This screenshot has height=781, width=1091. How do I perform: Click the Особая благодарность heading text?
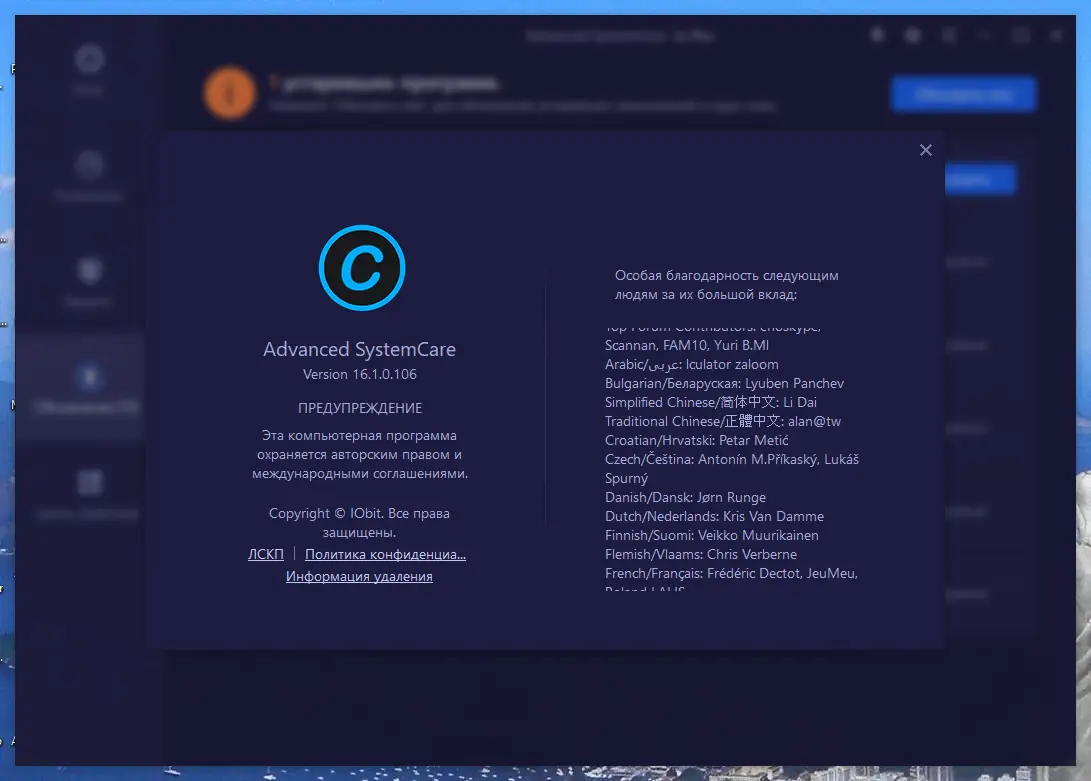pos(726,285)
